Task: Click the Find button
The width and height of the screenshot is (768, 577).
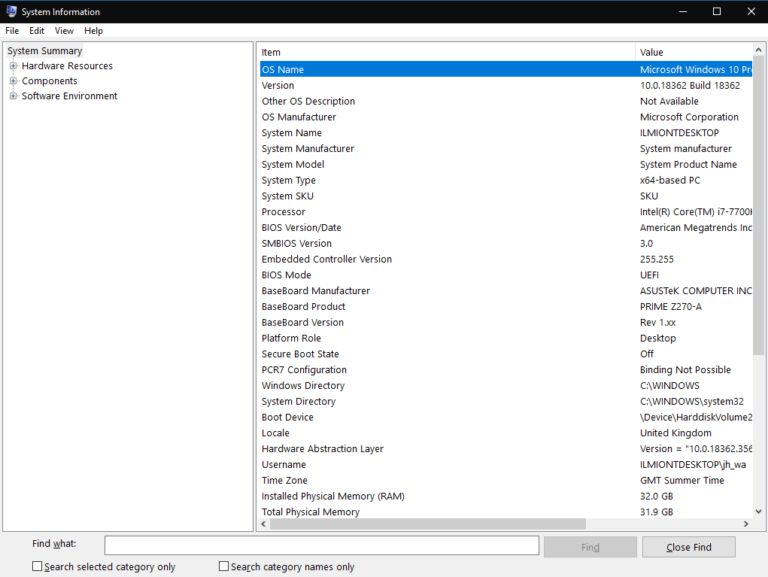Action: tap(590, 547)
